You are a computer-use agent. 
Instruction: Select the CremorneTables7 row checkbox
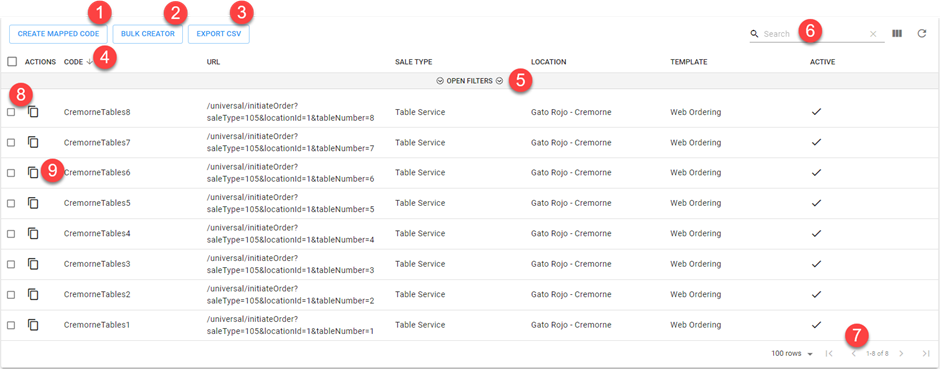pyautogui.click(x=11, y=143)
